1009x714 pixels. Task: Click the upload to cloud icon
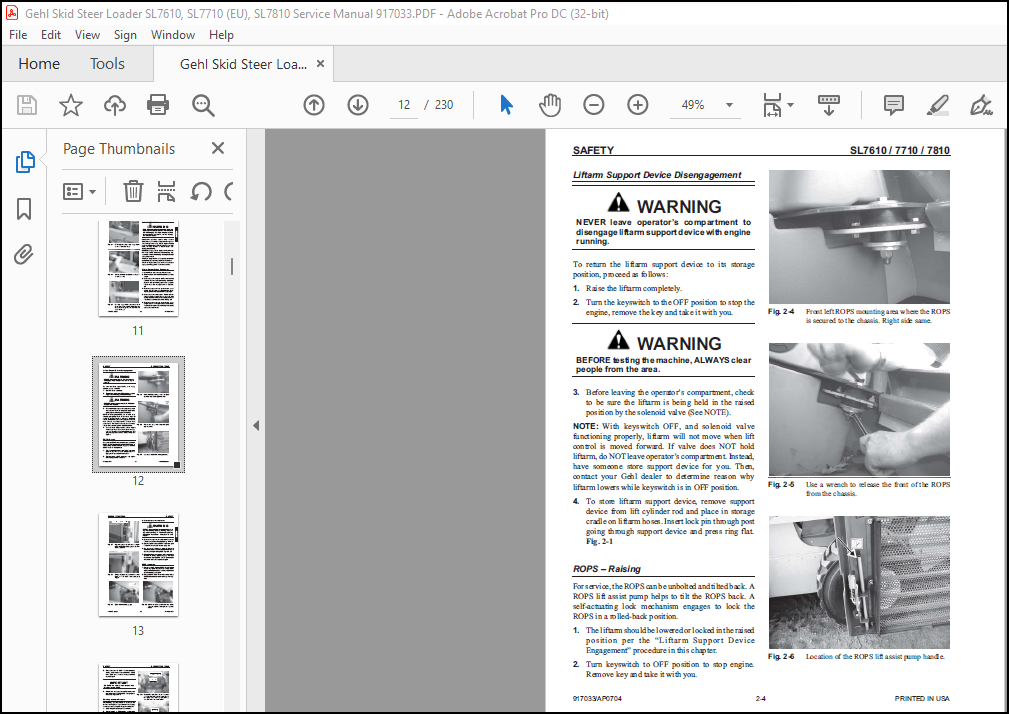pyautogui.click(x=115, y=105)
